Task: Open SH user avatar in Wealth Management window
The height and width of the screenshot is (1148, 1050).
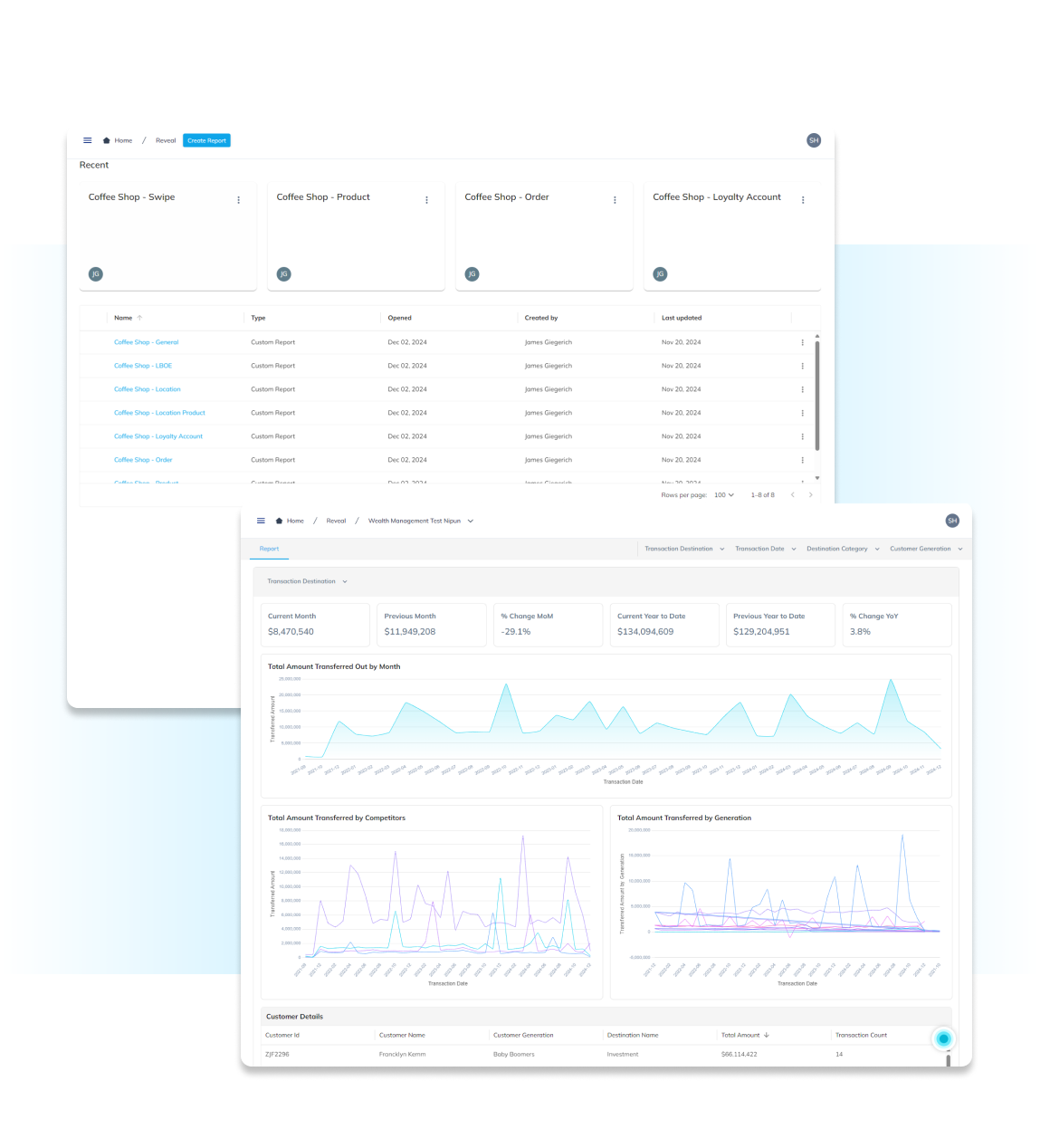Action: (951, 521)
